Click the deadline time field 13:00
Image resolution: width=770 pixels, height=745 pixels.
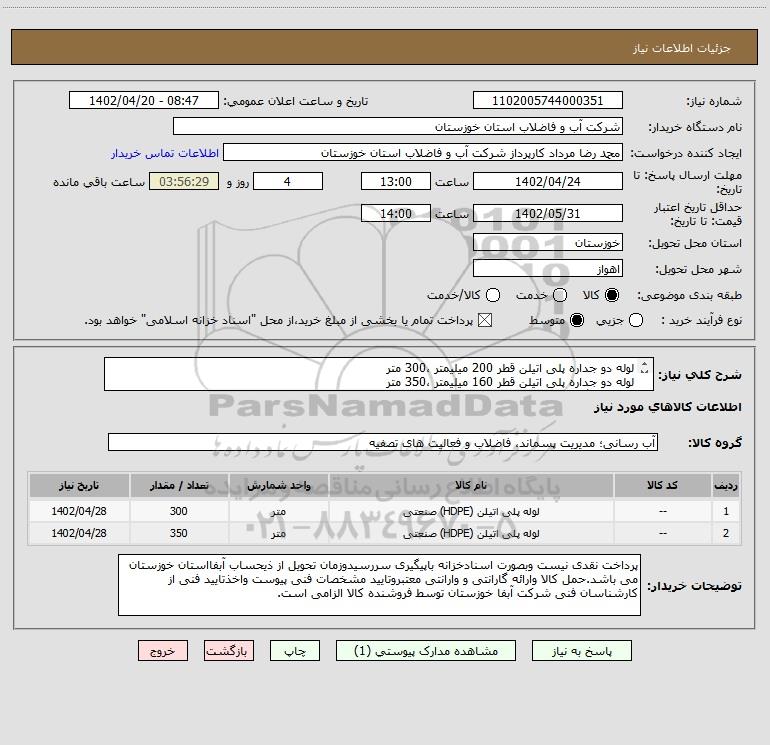coord(396,181)
